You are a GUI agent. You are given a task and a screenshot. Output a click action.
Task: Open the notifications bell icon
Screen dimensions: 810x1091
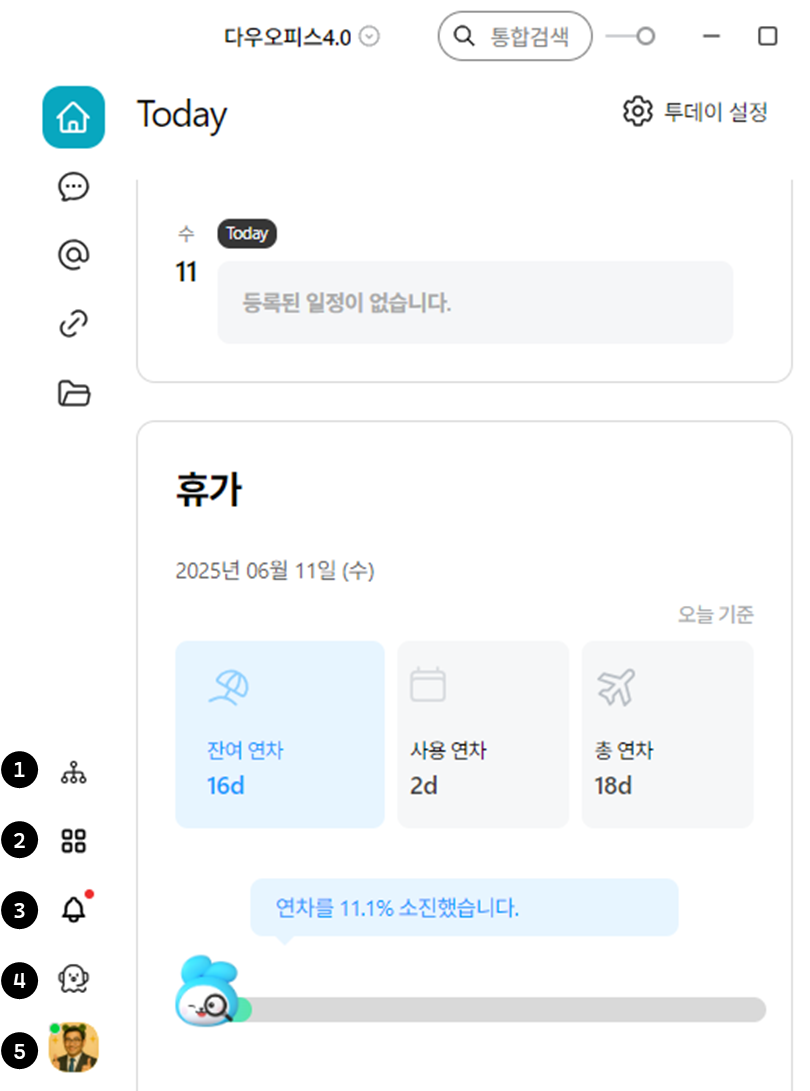pos(74,910)
